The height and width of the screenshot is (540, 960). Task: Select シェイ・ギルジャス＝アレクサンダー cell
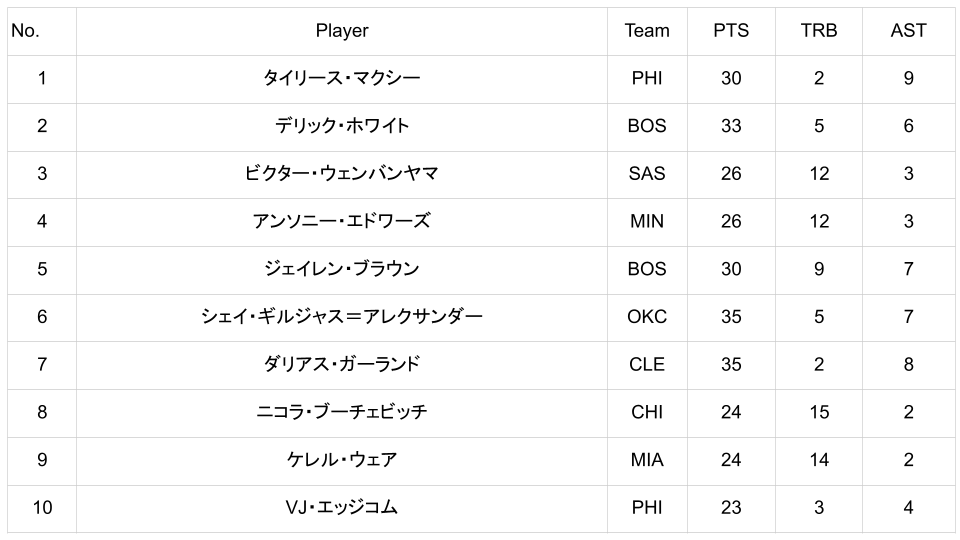tap(342, 317)
